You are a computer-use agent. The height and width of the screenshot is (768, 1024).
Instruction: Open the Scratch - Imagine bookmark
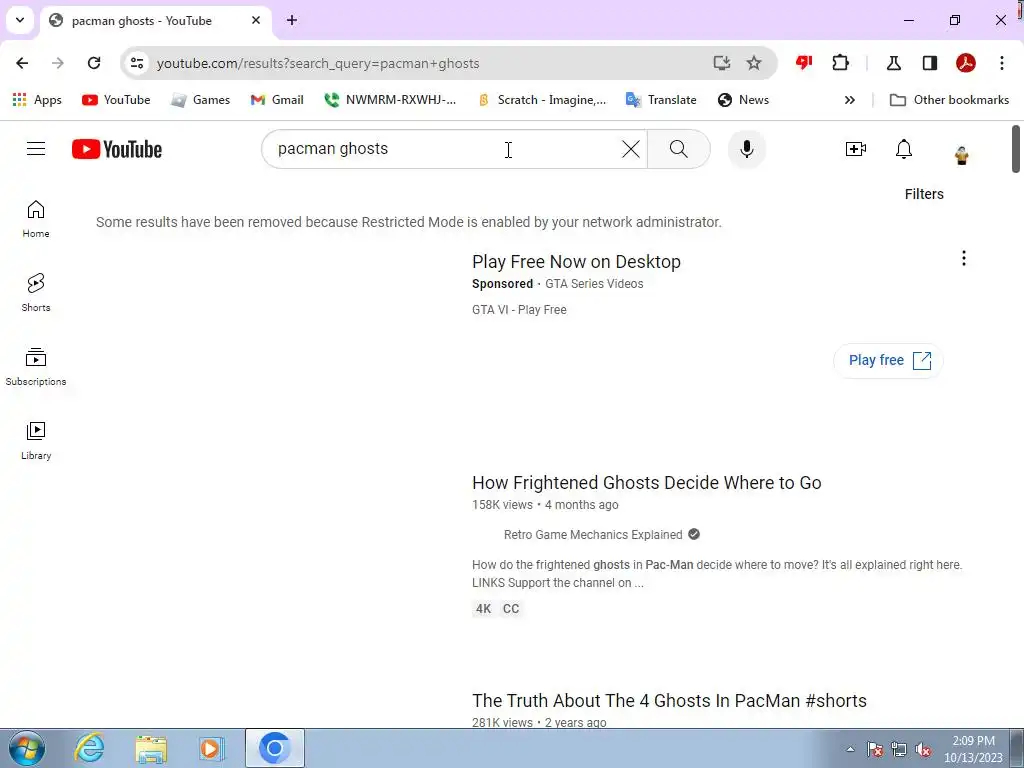pyautogui.click(x=542, y=100)
